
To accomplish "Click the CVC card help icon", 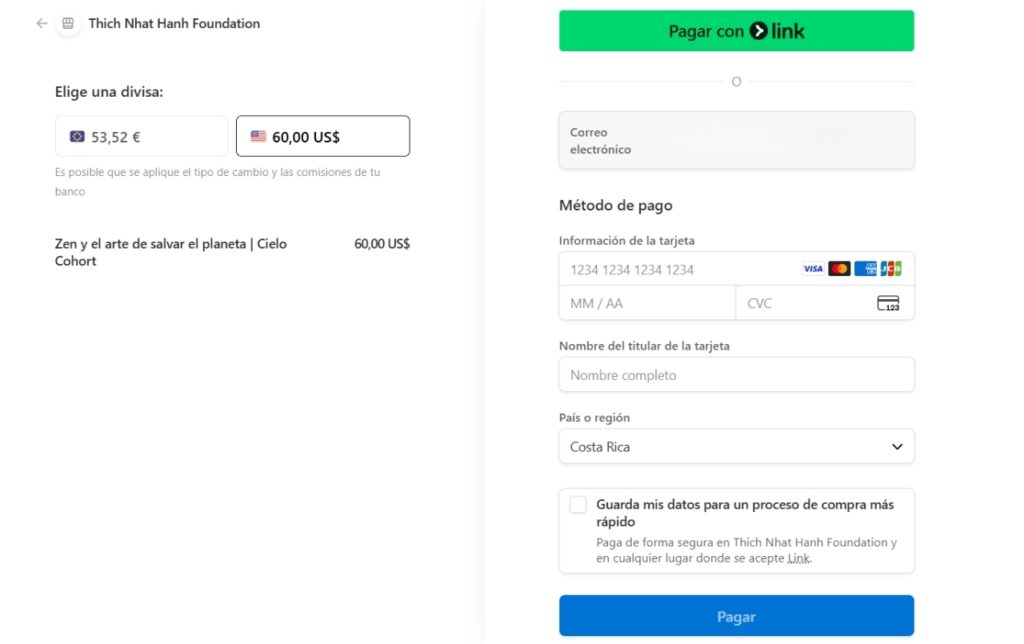I will point(888,303).
